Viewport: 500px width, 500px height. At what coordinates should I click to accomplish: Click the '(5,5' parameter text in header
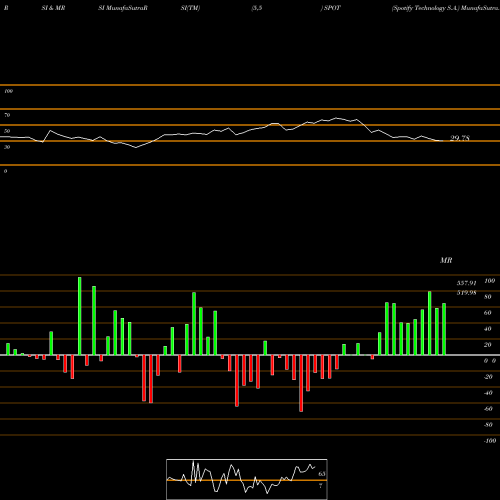(x=257, y=8)
